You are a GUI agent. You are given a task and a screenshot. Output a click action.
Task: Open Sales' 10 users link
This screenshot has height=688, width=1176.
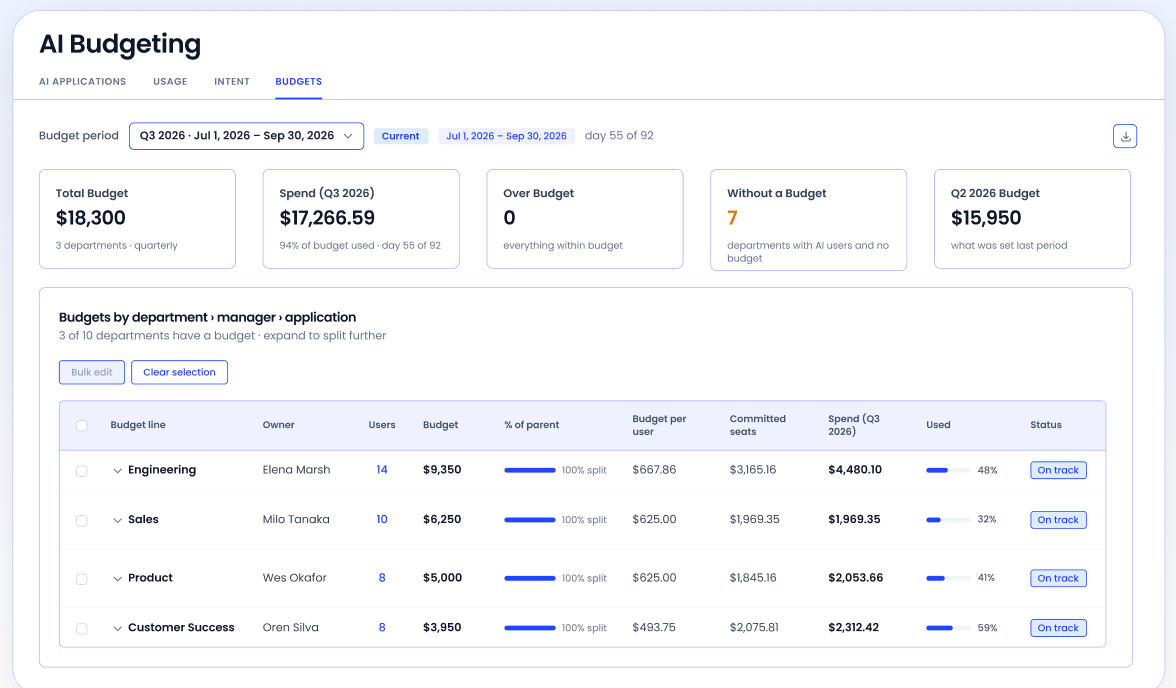pyautogui.click(x=382, y=519)
